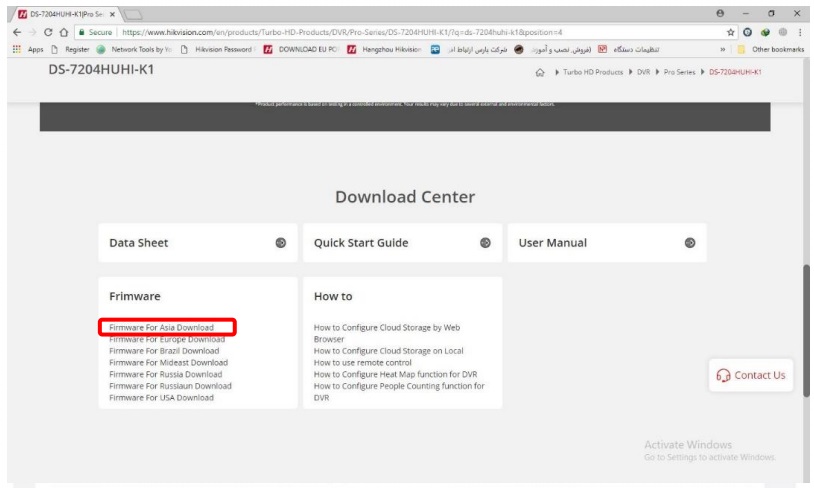
Task: Open DOWNLOAD EU PO bookmark
Action: (301, 49)
